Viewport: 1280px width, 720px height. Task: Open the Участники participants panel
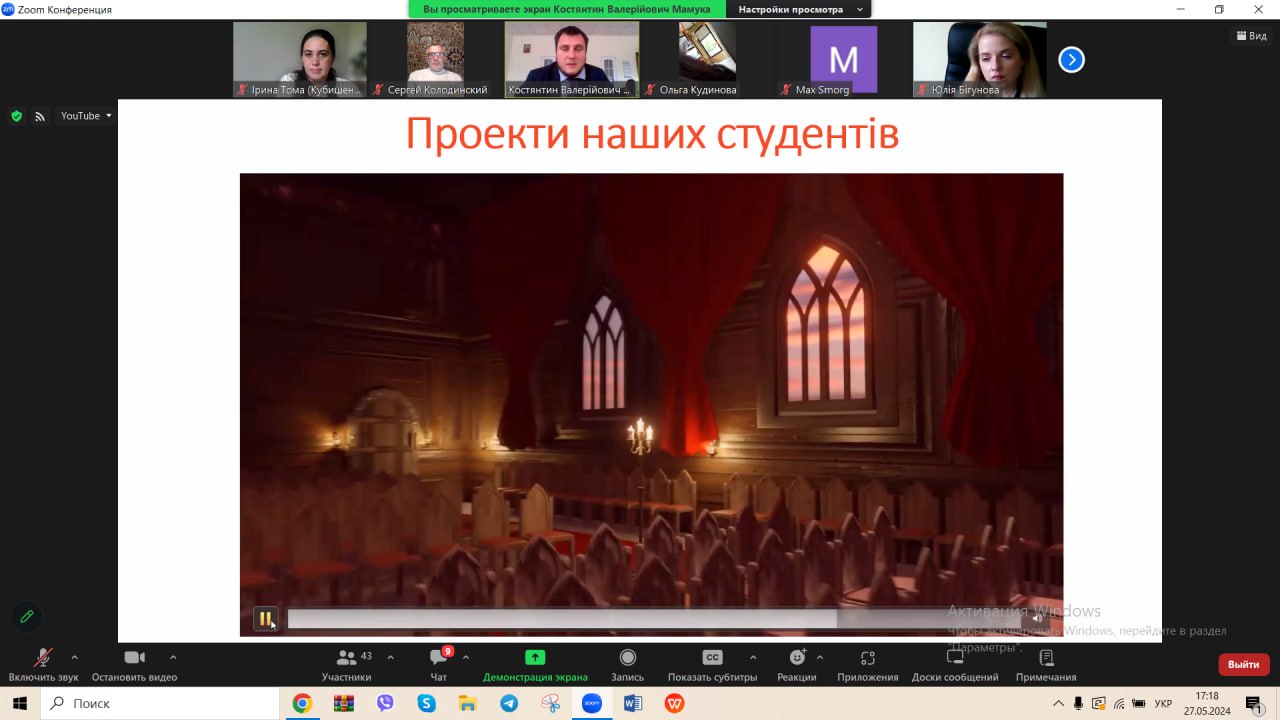coord(346,664)
